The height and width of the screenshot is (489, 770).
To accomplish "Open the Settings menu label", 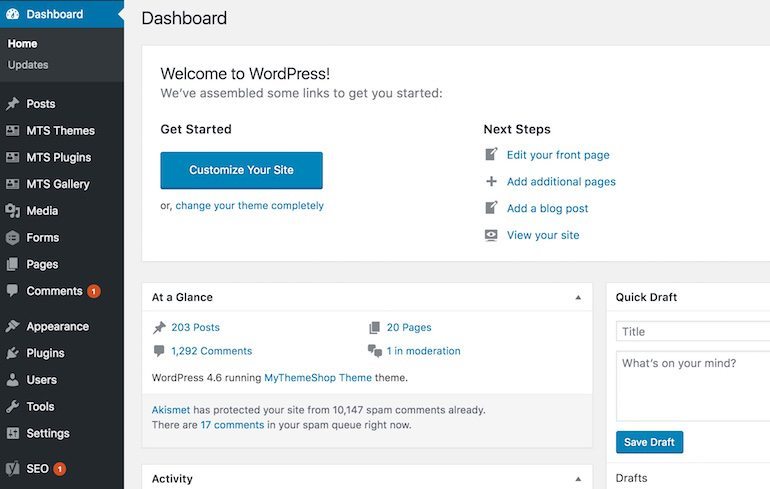I will point(48,434).
